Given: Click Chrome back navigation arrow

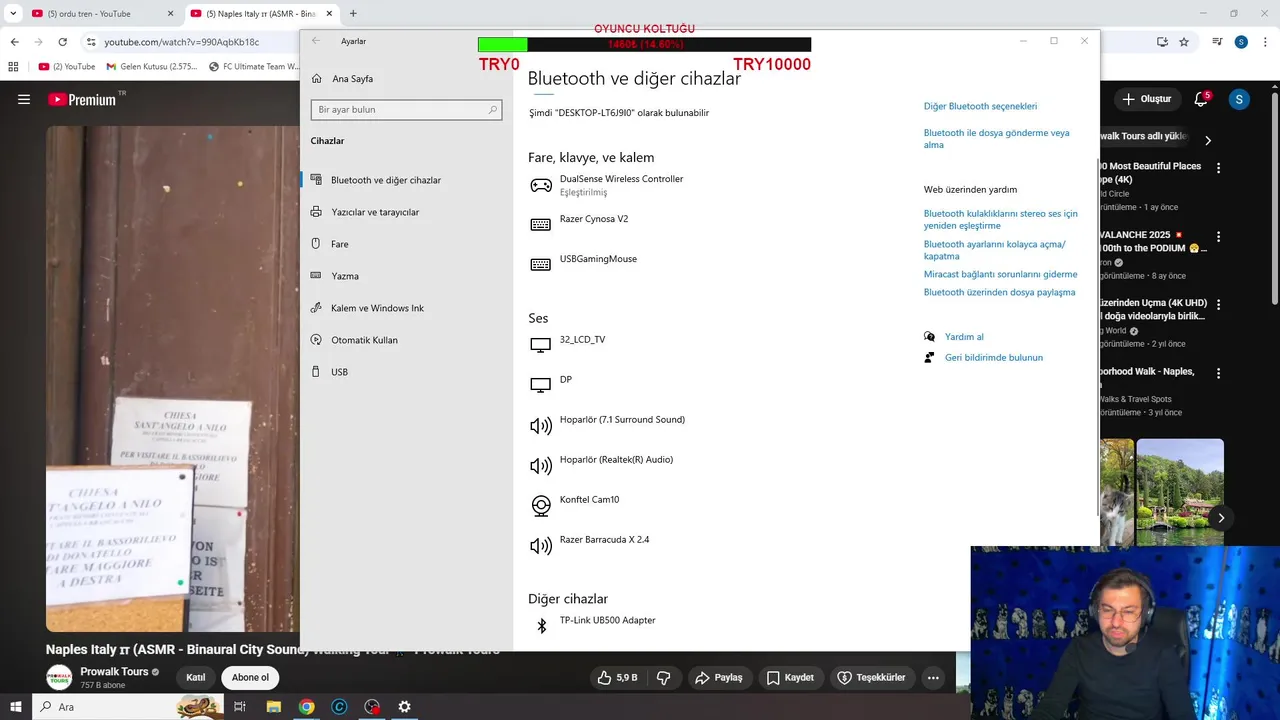Looking at the screenshot, I should pyautogui.click(x=14, y=42).
